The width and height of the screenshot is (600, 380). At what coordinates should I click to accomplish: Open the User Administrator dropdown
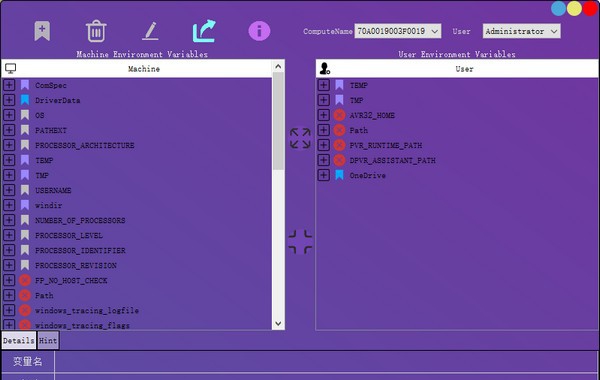pyautogui.click(x=522, y=31)
